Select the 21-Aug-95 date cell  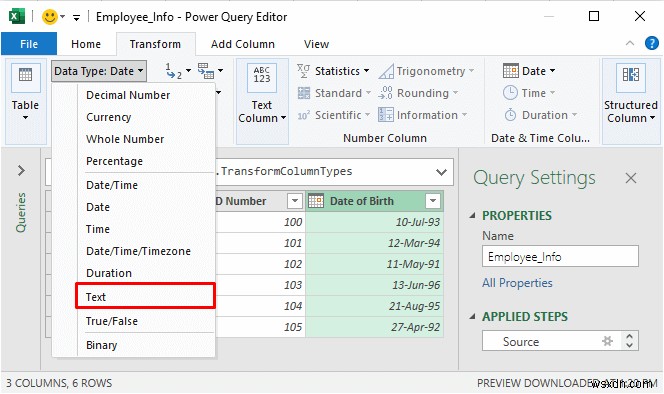(374, 306)
